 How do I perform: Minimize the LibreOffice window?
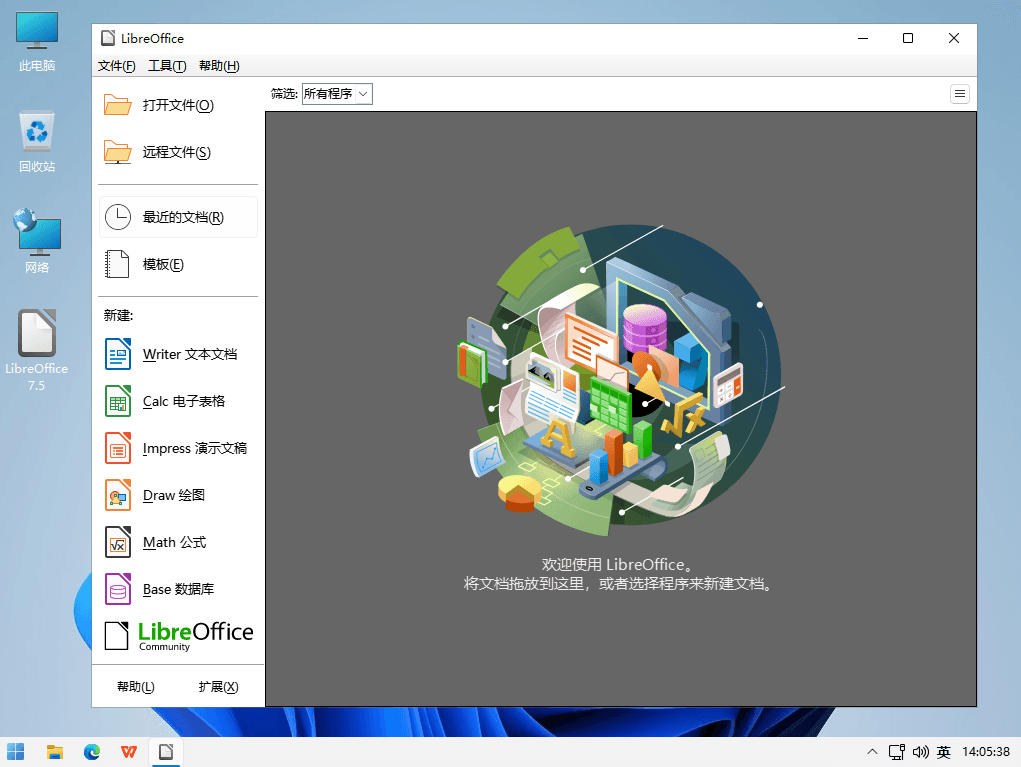[863, 38]
